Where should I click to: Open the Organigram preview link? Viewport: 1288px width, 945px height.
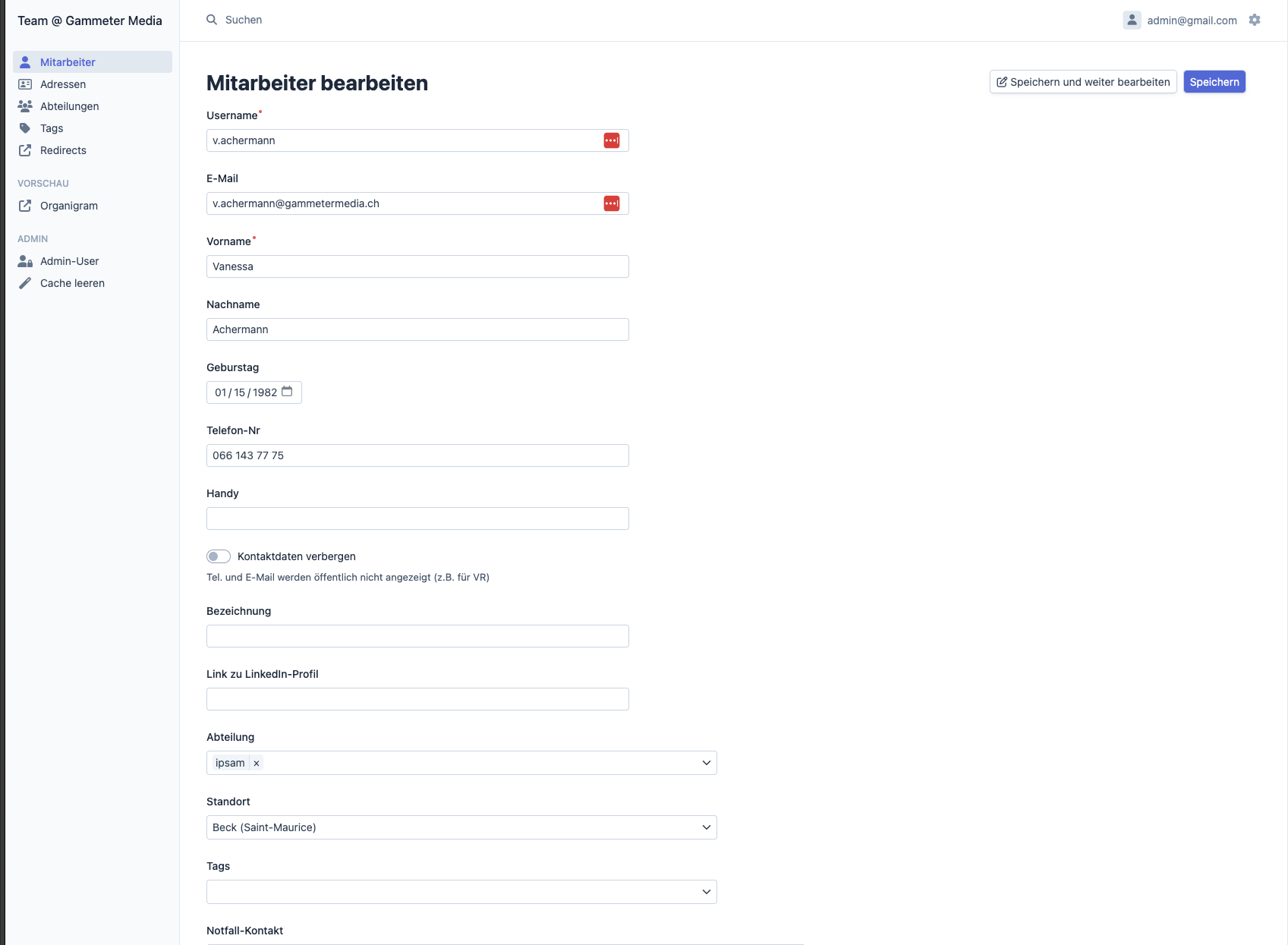[x=68, y=206]
